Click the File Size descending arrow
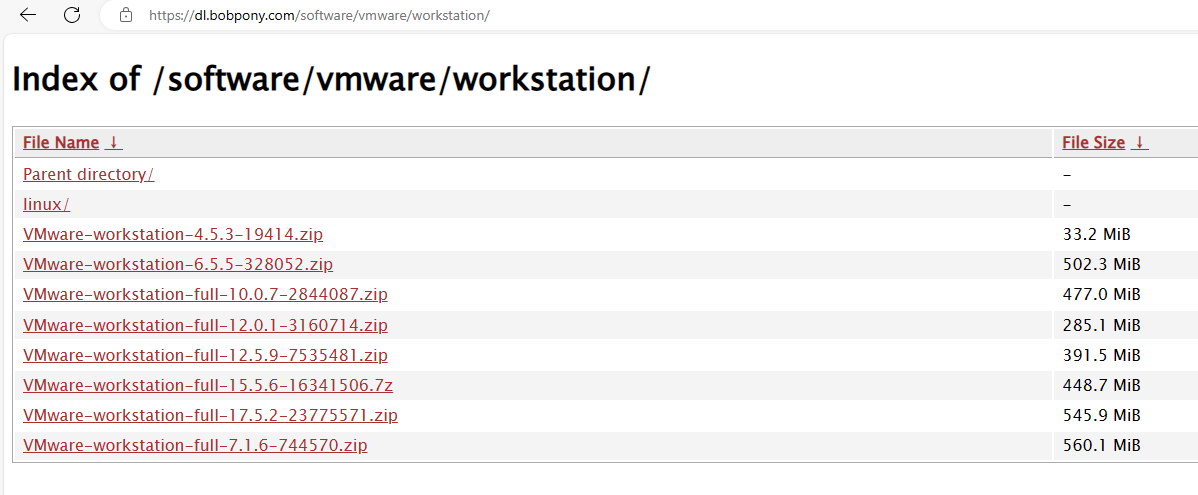The image size is (1198, 495). [x=1139, y=142]
